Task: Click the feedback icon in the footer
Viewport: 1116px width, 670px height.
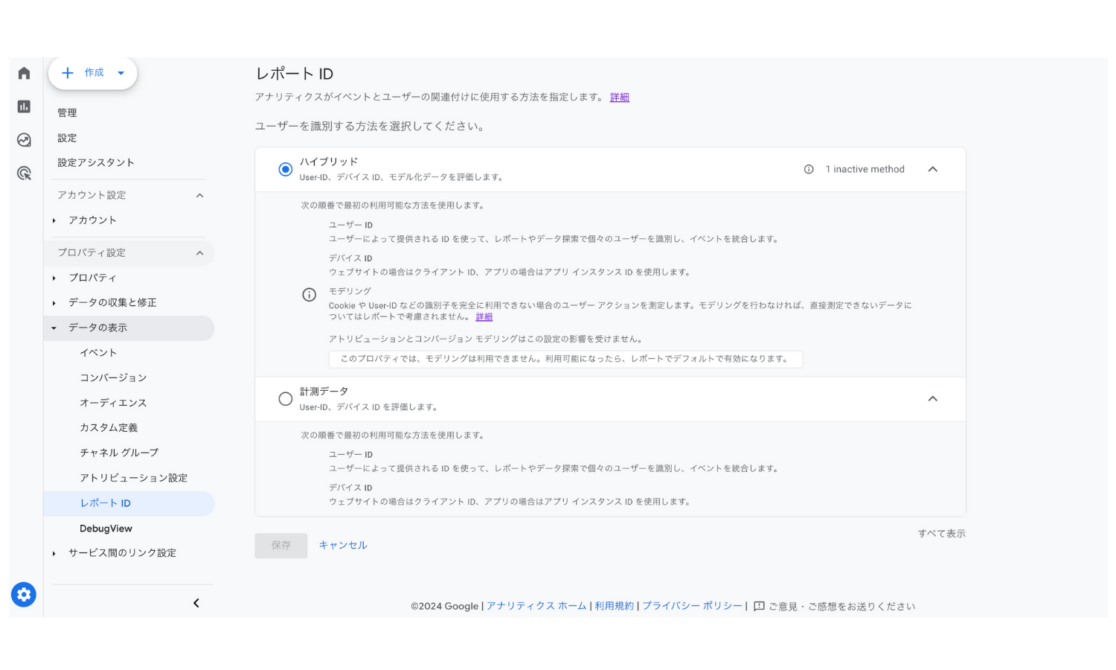Action: click(x=759, y=606)
